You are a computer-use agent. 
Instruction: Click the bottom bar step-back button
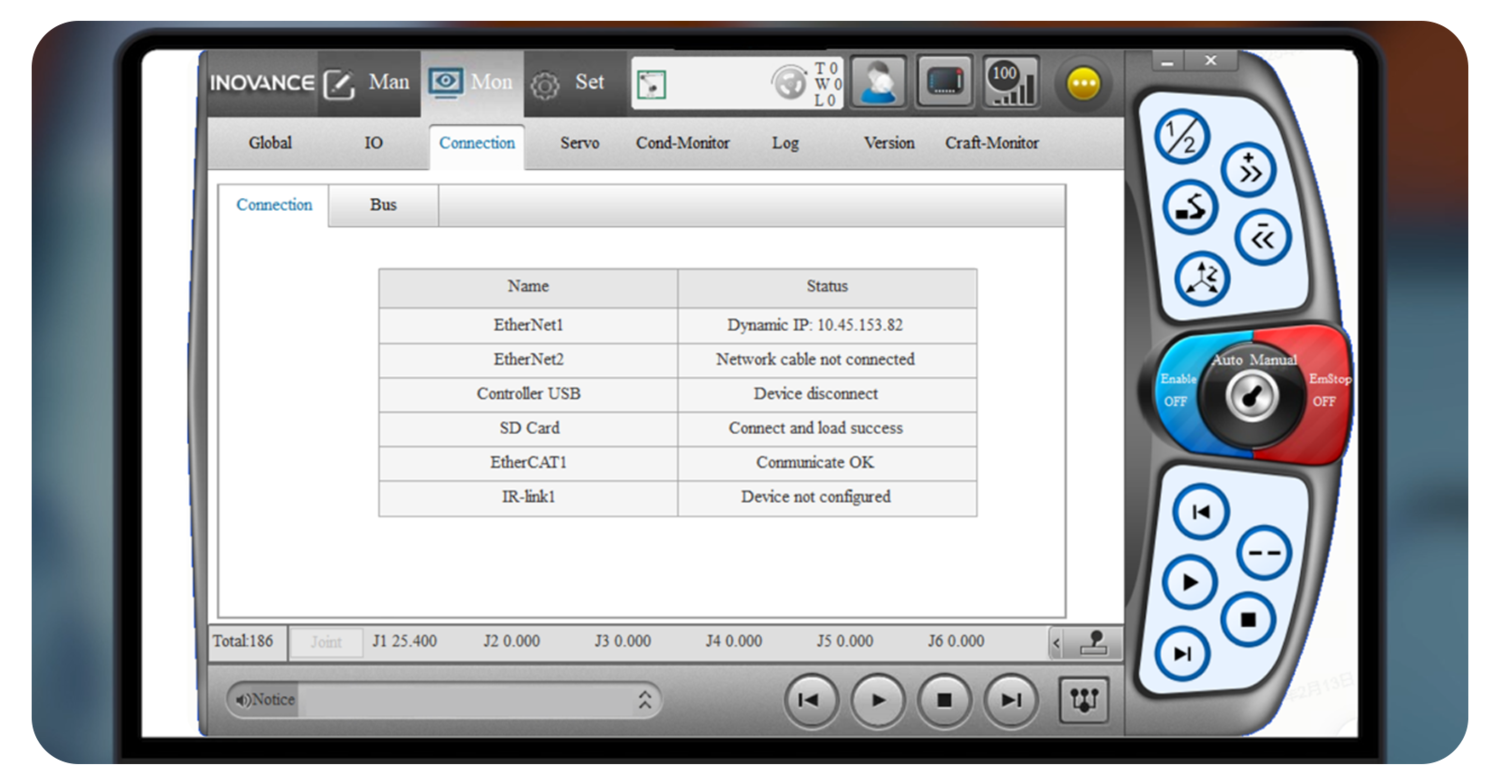pyautogui.click(x=811, y=700)
